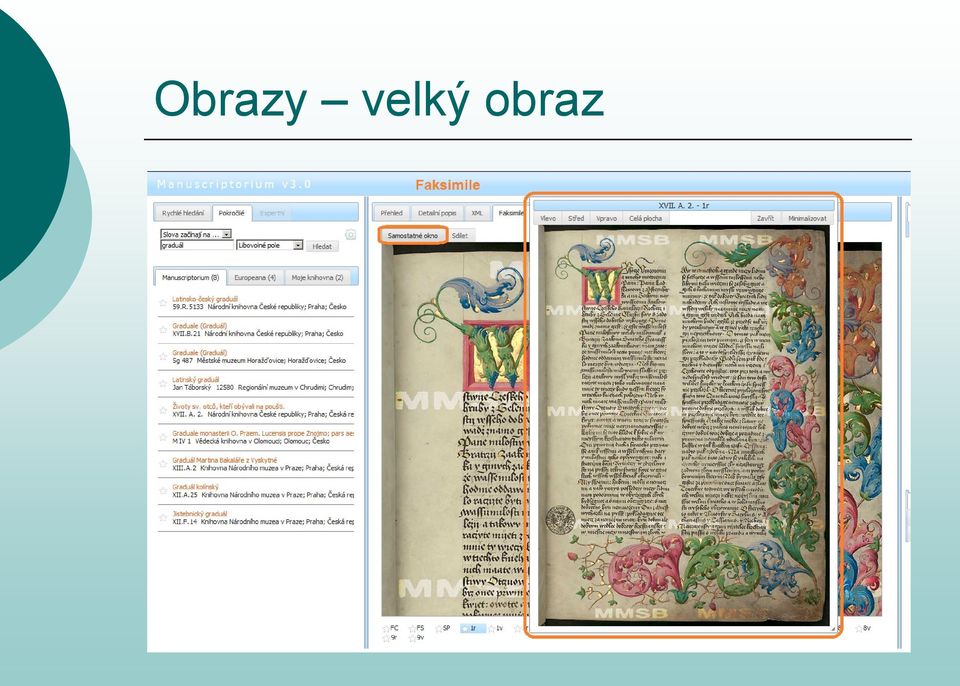The height and width of the screenshot is (686, 960).
Task: Open the Moje knihovna (2) tab
Action: 317,277
